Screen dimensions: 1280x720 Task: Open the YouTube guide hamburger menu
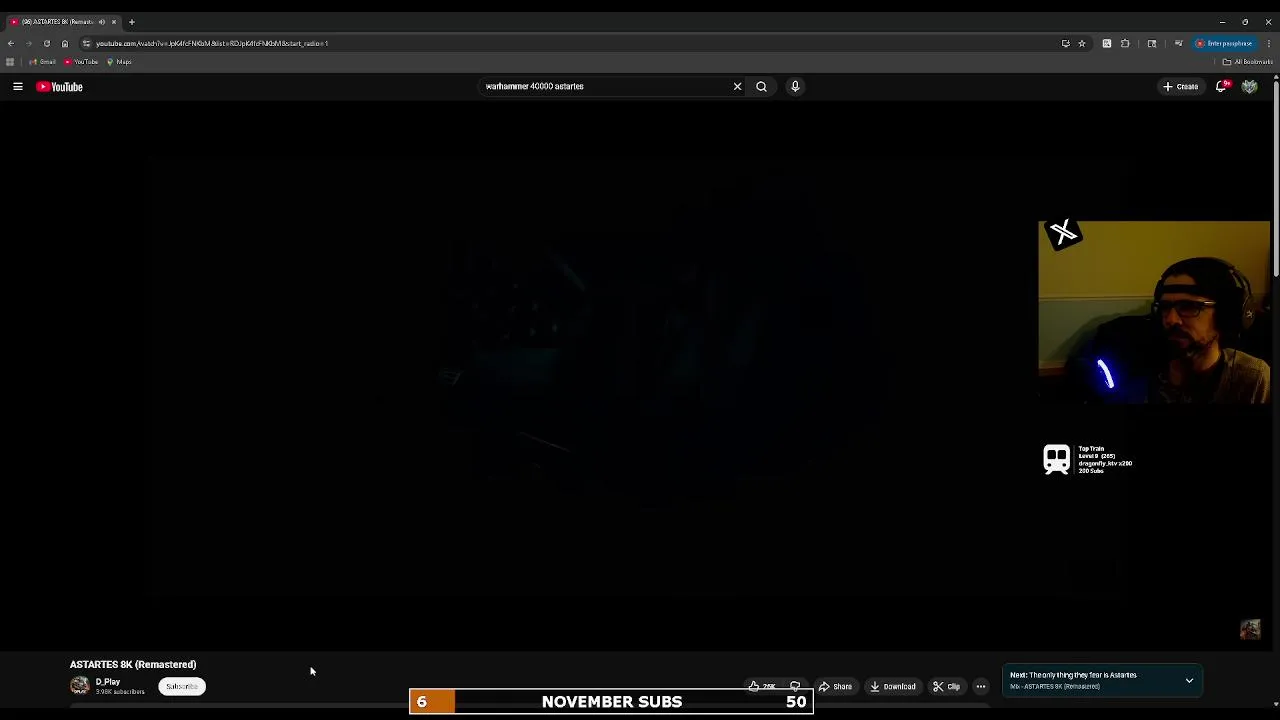18,87
